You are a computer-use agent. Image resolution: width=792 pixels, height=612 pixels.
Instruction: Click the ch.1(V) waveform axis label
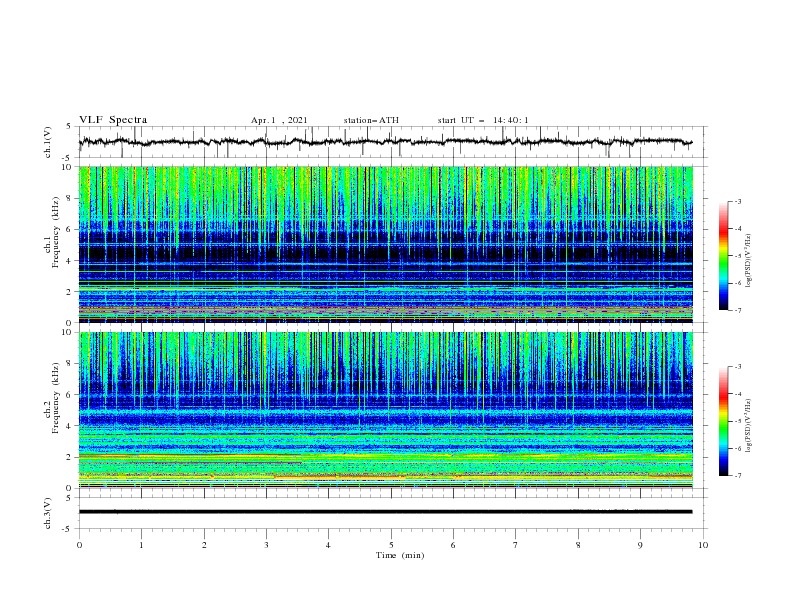[x=48, y=142]
